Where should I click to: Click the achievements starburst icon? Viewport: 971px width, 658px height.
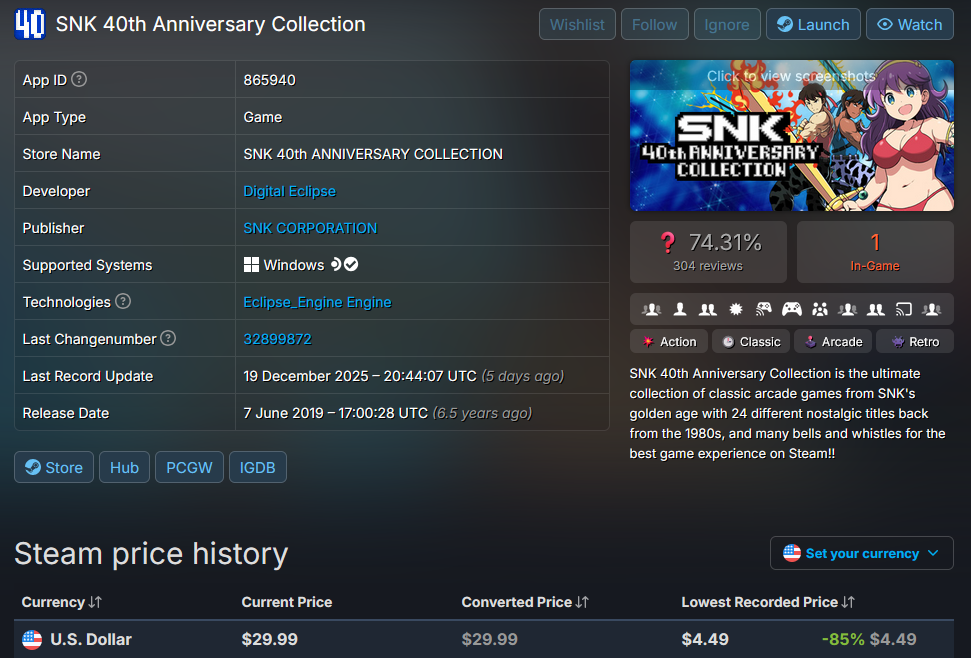[735, 310]
